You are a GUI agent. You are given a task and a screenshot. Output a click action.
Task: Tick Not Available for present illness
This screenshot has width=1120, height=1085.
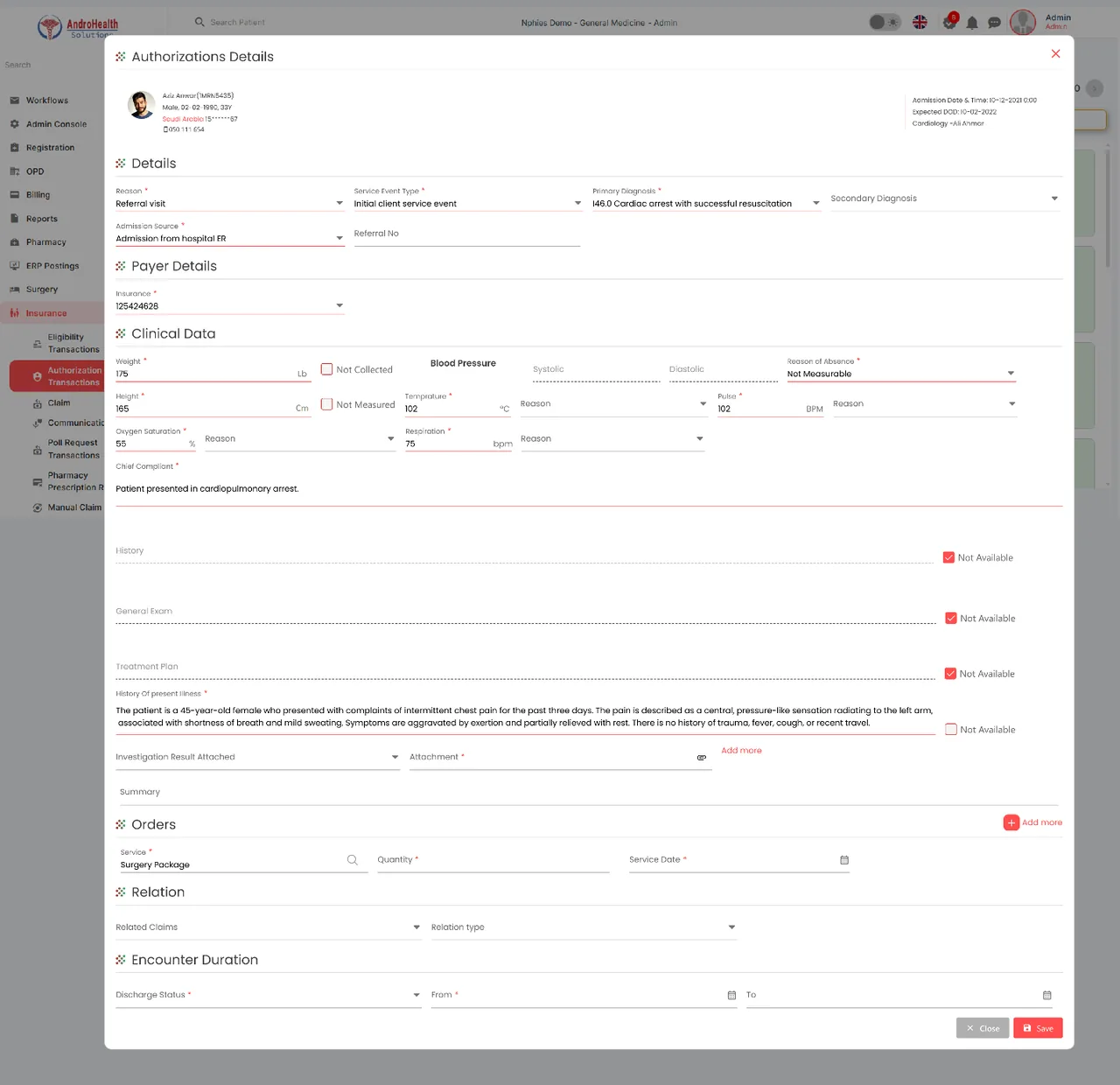(951, 730)
